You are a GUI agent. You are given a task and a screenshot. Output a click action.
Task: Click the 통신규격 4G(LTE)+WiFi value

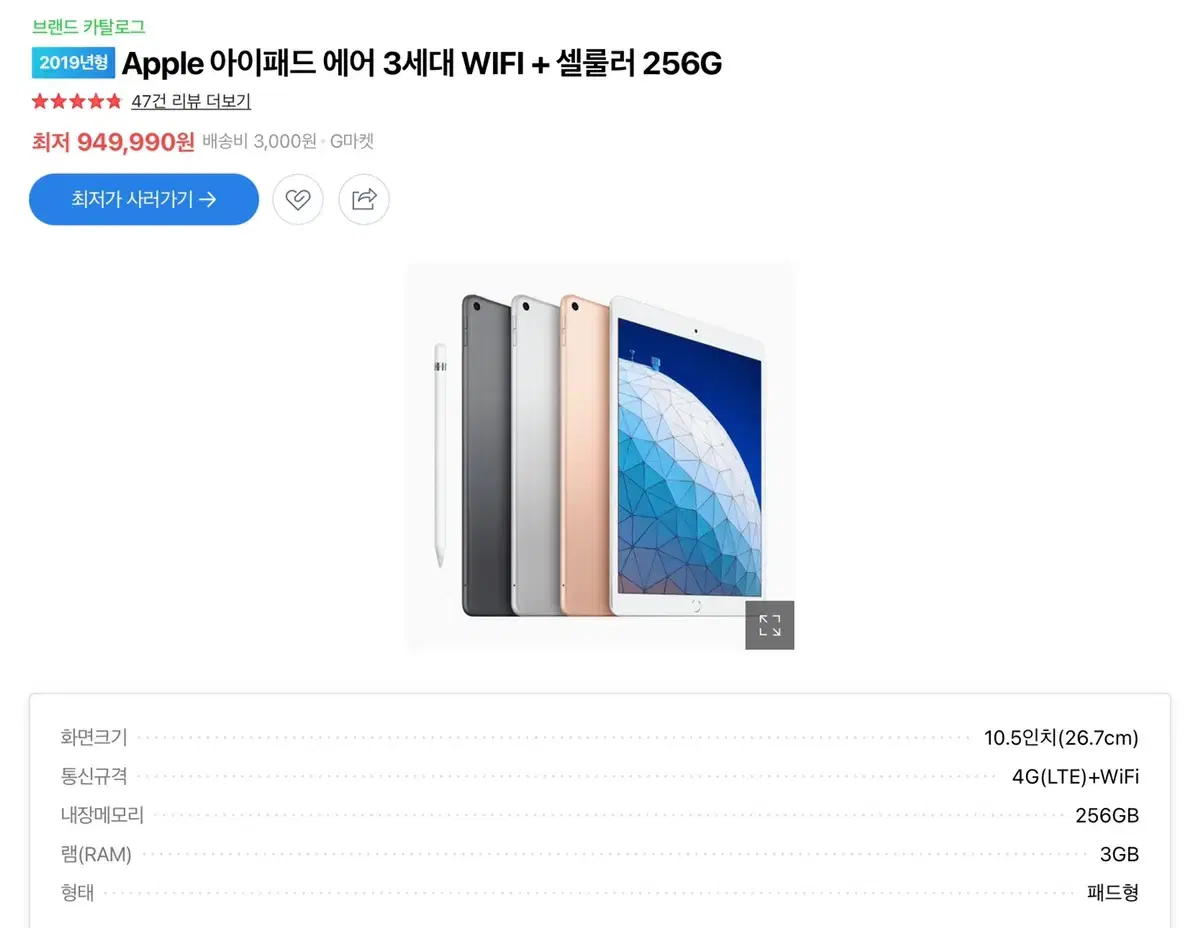1075,777
